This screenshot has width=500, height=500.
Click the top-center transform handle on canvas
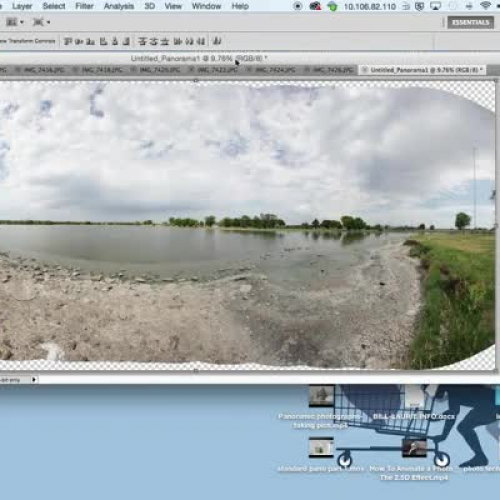pyautogui.click(x=196, y=80)
